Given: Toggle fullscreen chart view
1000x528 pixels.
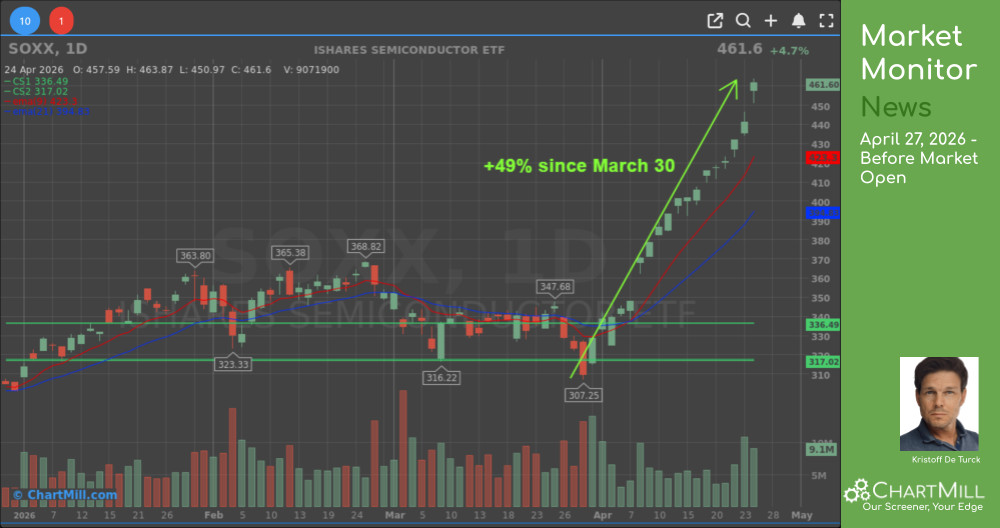Looking at the screenshot, I should tap(826, 20).
